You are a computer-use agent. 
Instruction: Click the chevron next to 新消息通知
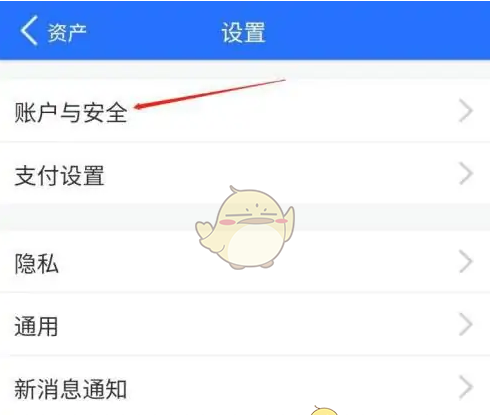[x=466, y=387]
